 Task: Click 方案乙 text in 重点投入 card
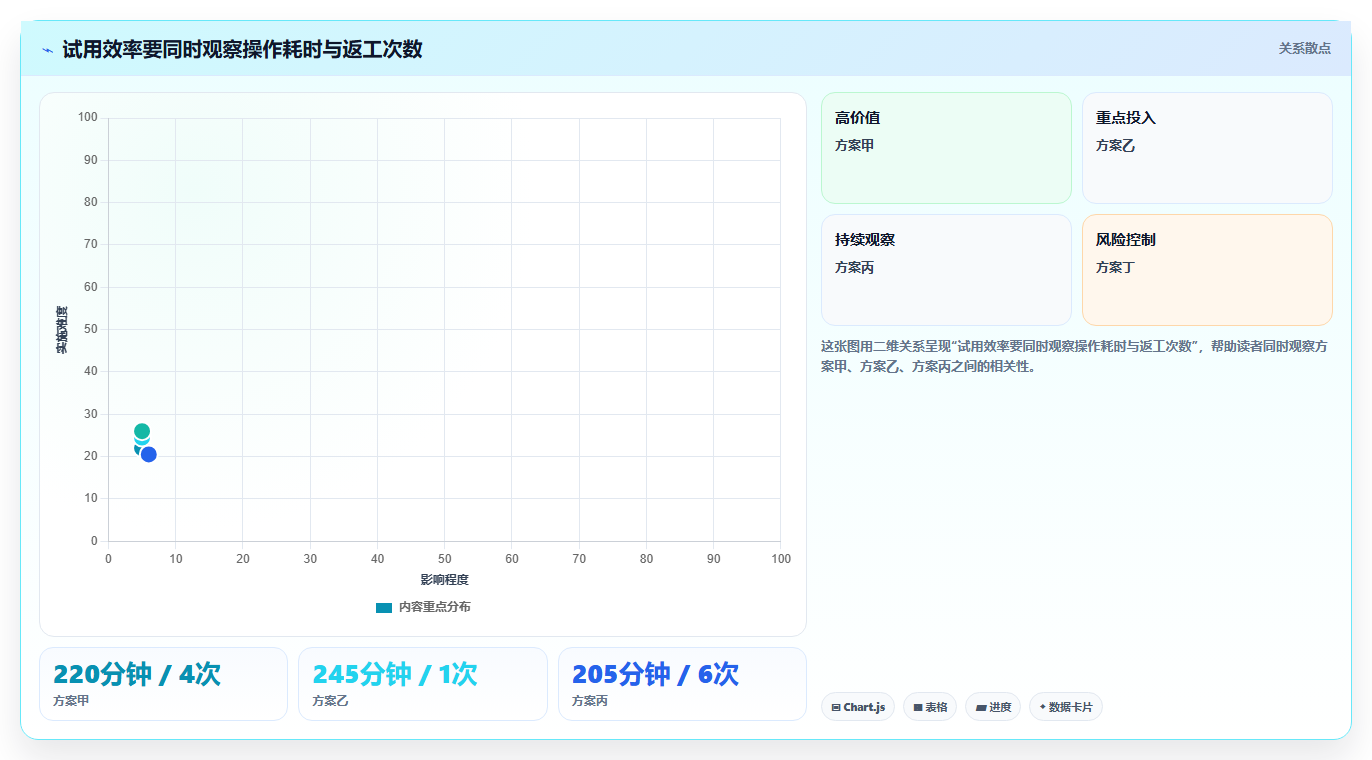tap(1115, 145)
